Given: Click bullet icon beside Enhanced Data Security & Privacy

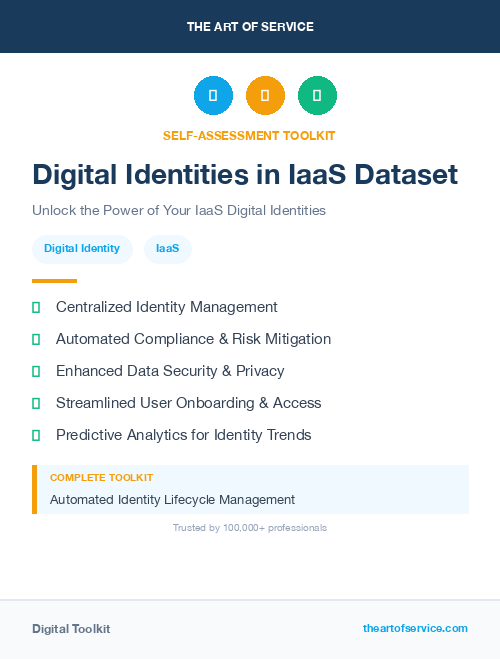Looking at the screenshot, I should point(36,372).
